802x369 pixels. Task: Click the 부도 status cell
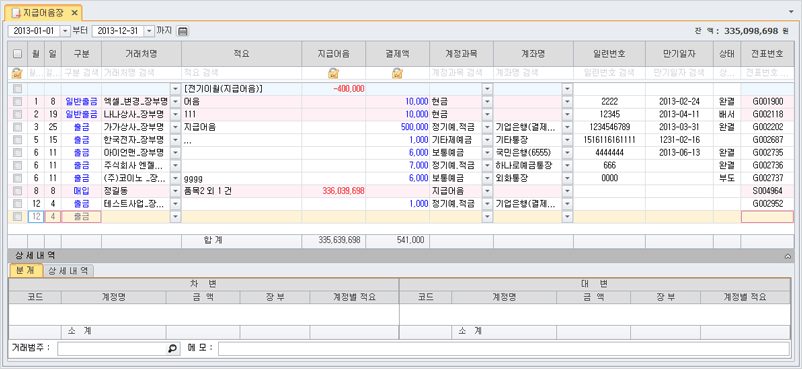click(727, 178)
